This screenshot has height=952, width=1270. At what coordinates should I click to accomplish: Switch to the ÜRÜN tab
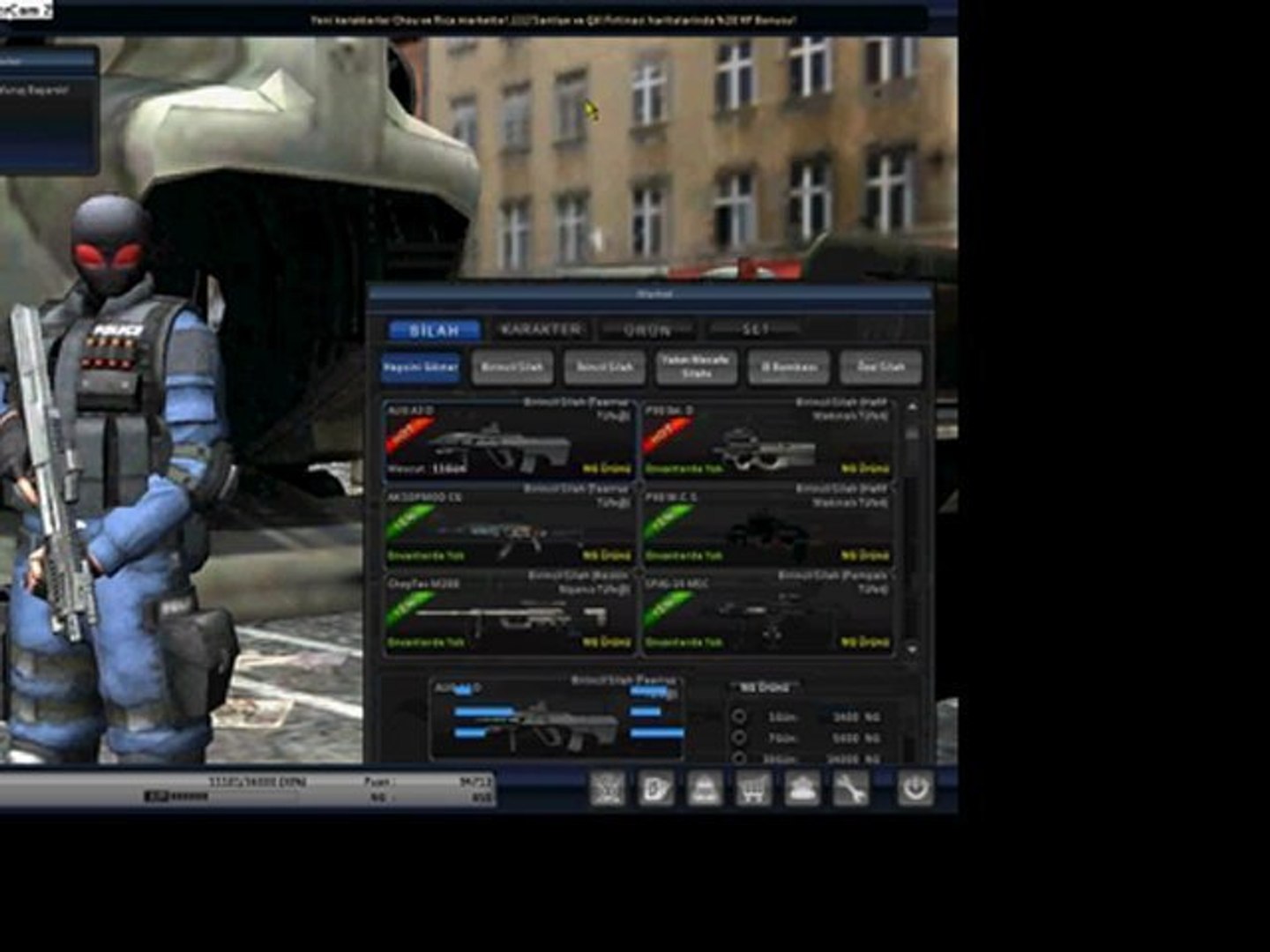tap(647, 330)
